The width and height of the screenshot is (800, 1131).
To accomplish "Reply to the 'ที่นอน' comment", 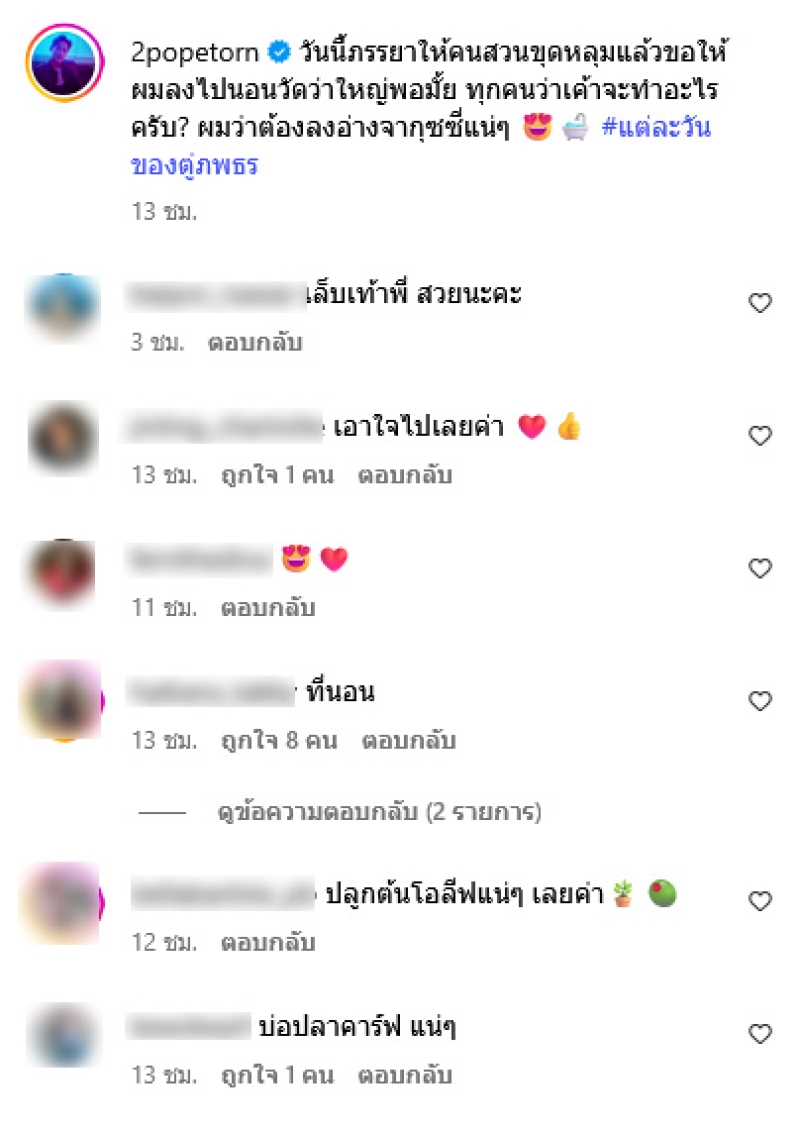I will click(x=408, y=741).
